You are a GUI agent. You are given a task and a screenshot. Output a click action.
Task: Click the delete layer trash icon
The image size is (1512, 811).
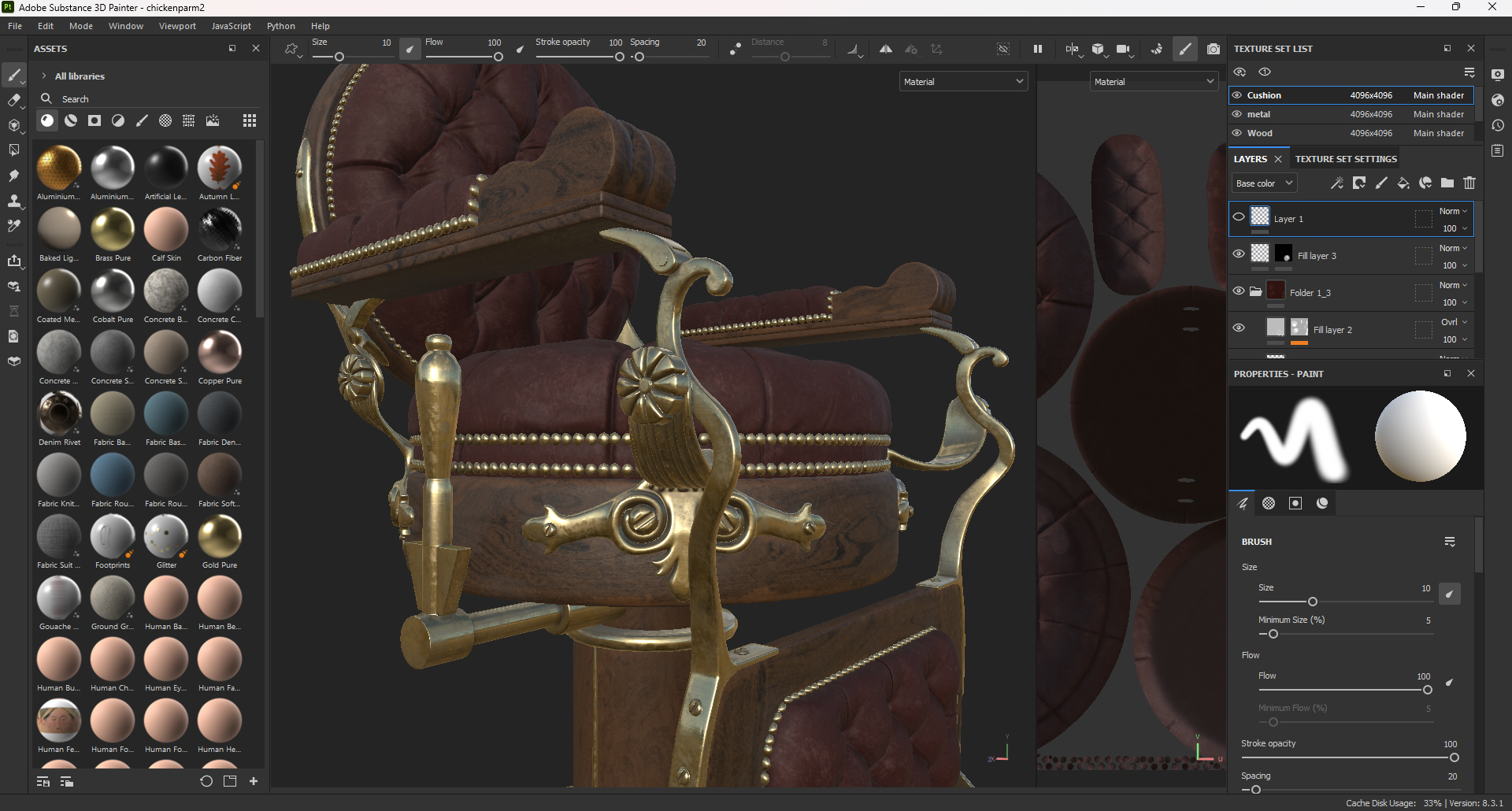(1469, 183)
